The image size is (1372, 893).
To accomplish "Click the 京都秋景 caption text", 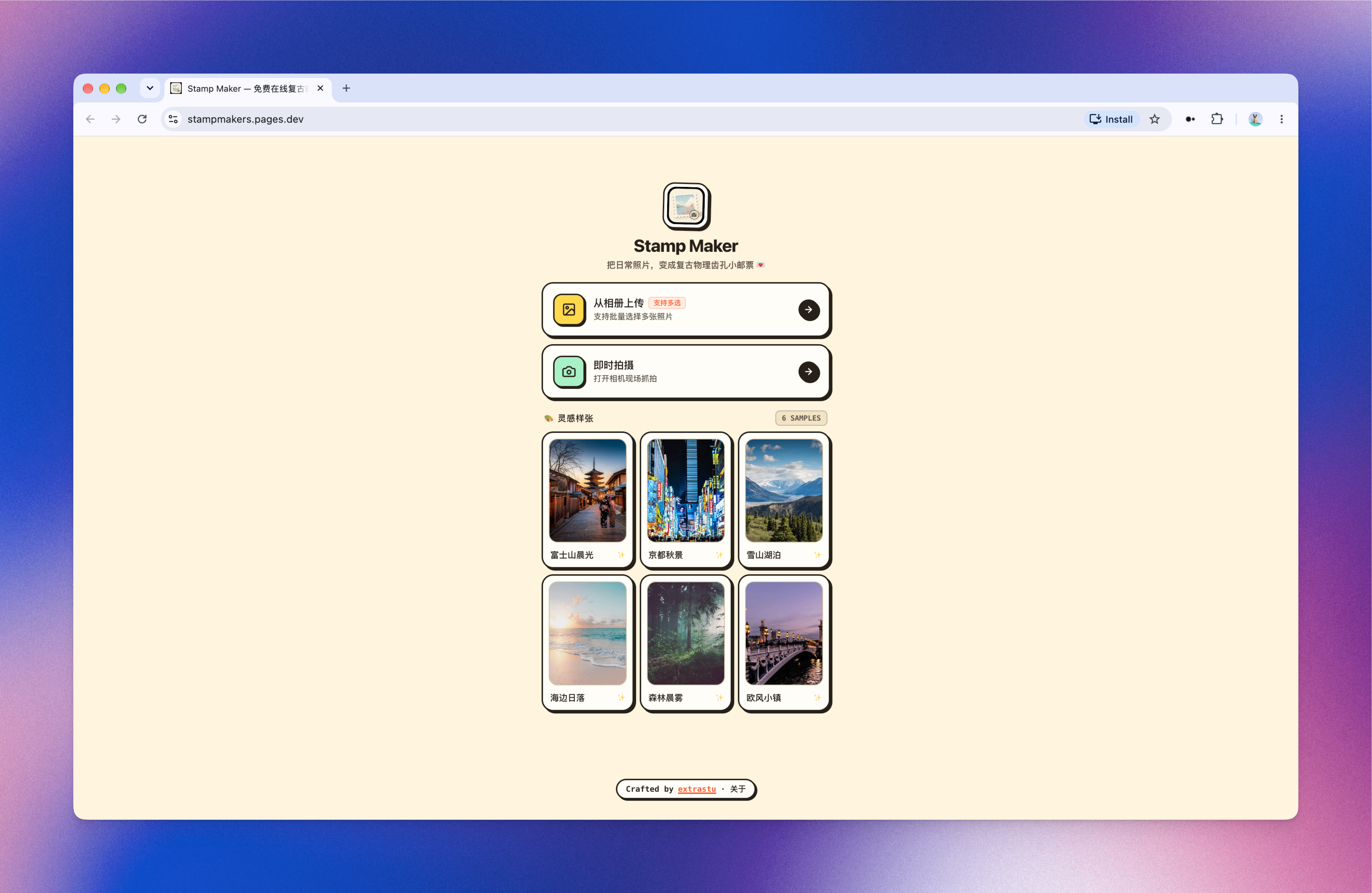I will 665,555.
